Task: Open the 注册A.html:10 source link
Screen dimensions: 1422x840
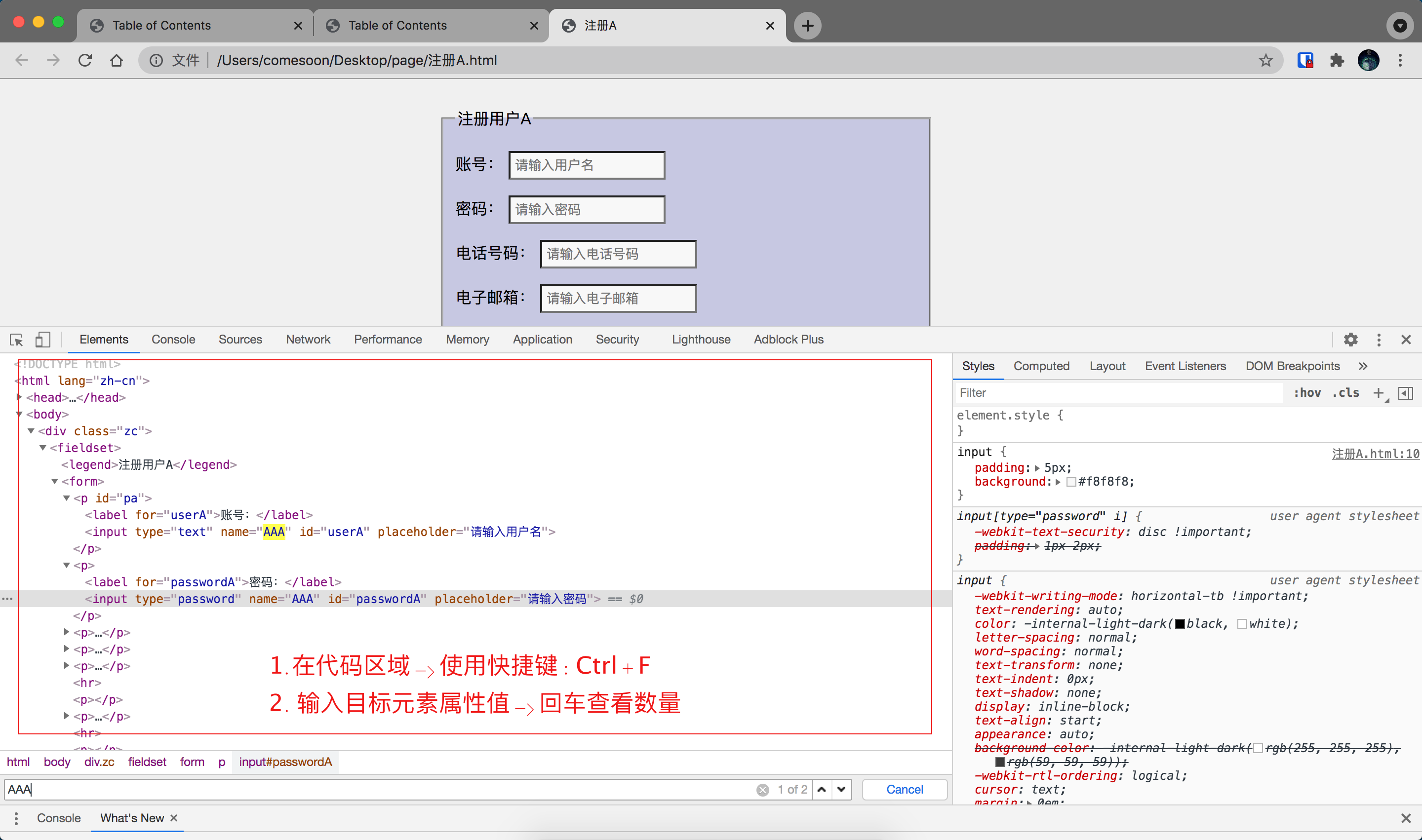Action: coord(1375,454)
